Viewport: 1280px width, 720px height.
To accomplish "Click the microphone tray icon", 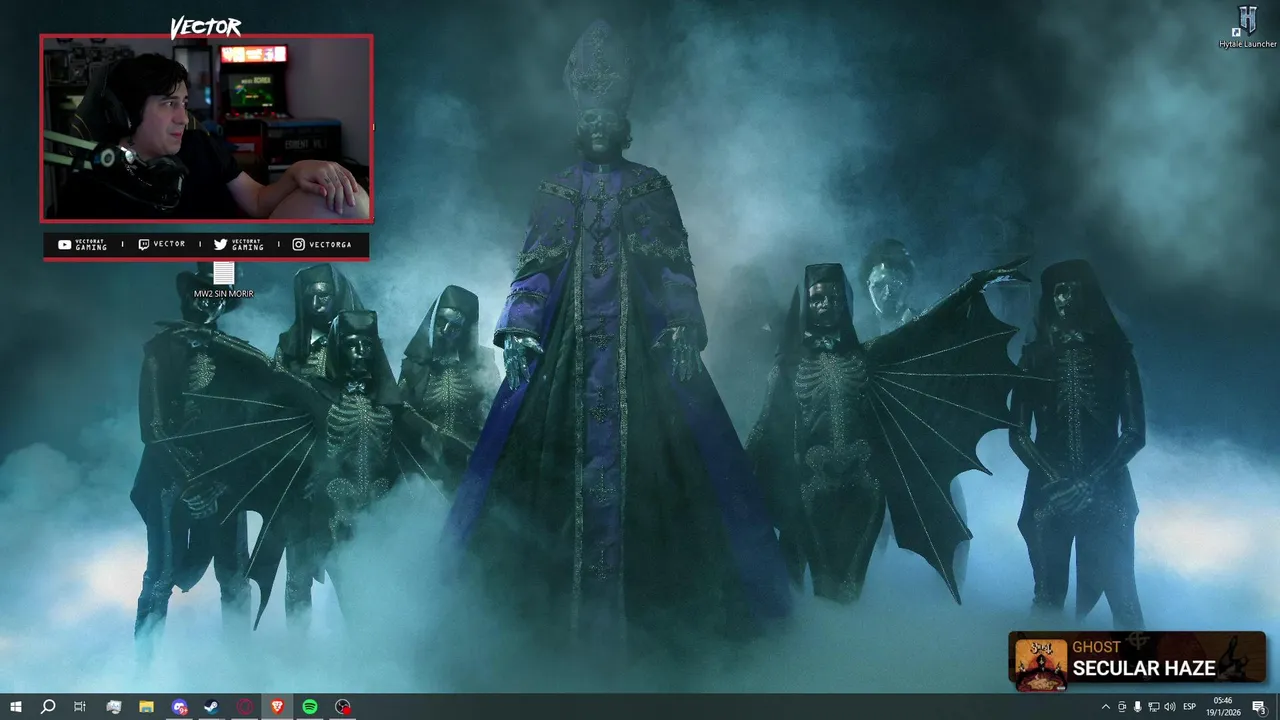I will pyautogui.click(x=1137, y=707).
